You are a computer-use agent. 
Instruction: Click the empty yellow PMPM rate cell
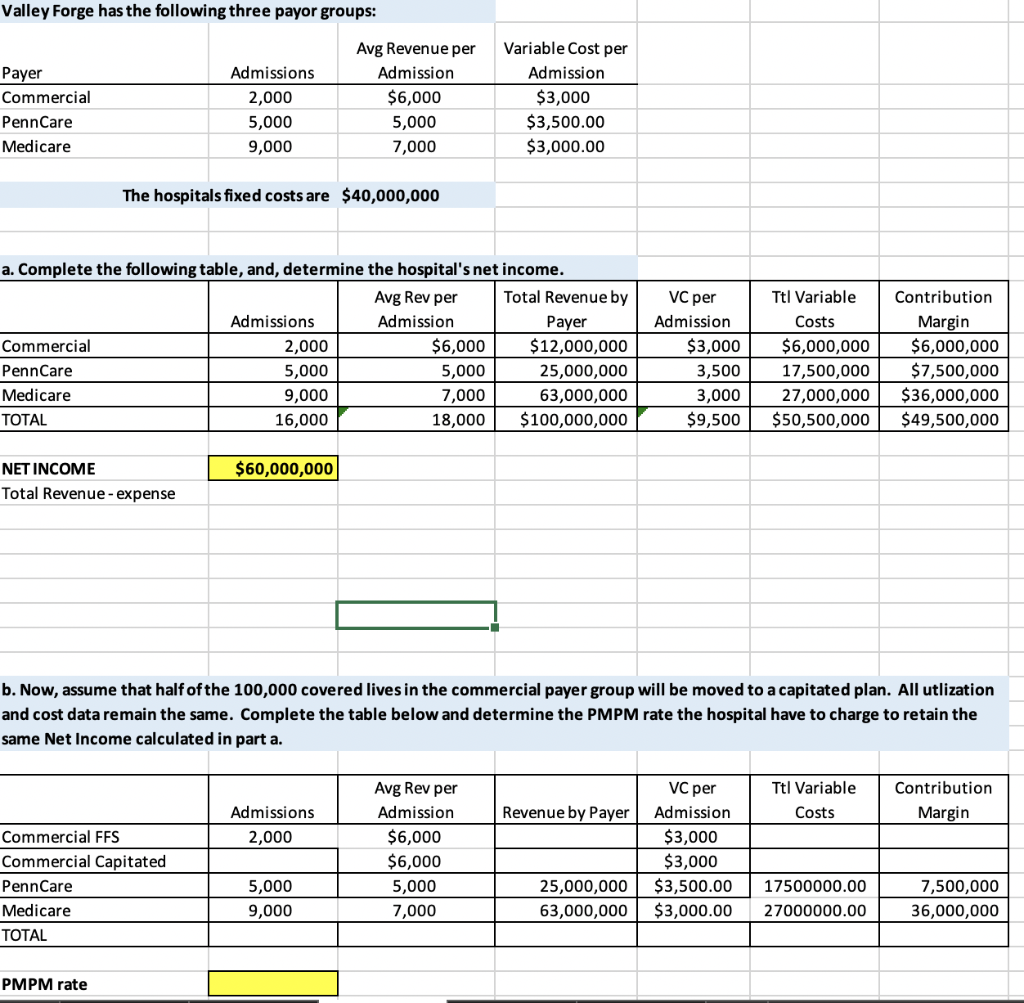(x=273, y=983)
